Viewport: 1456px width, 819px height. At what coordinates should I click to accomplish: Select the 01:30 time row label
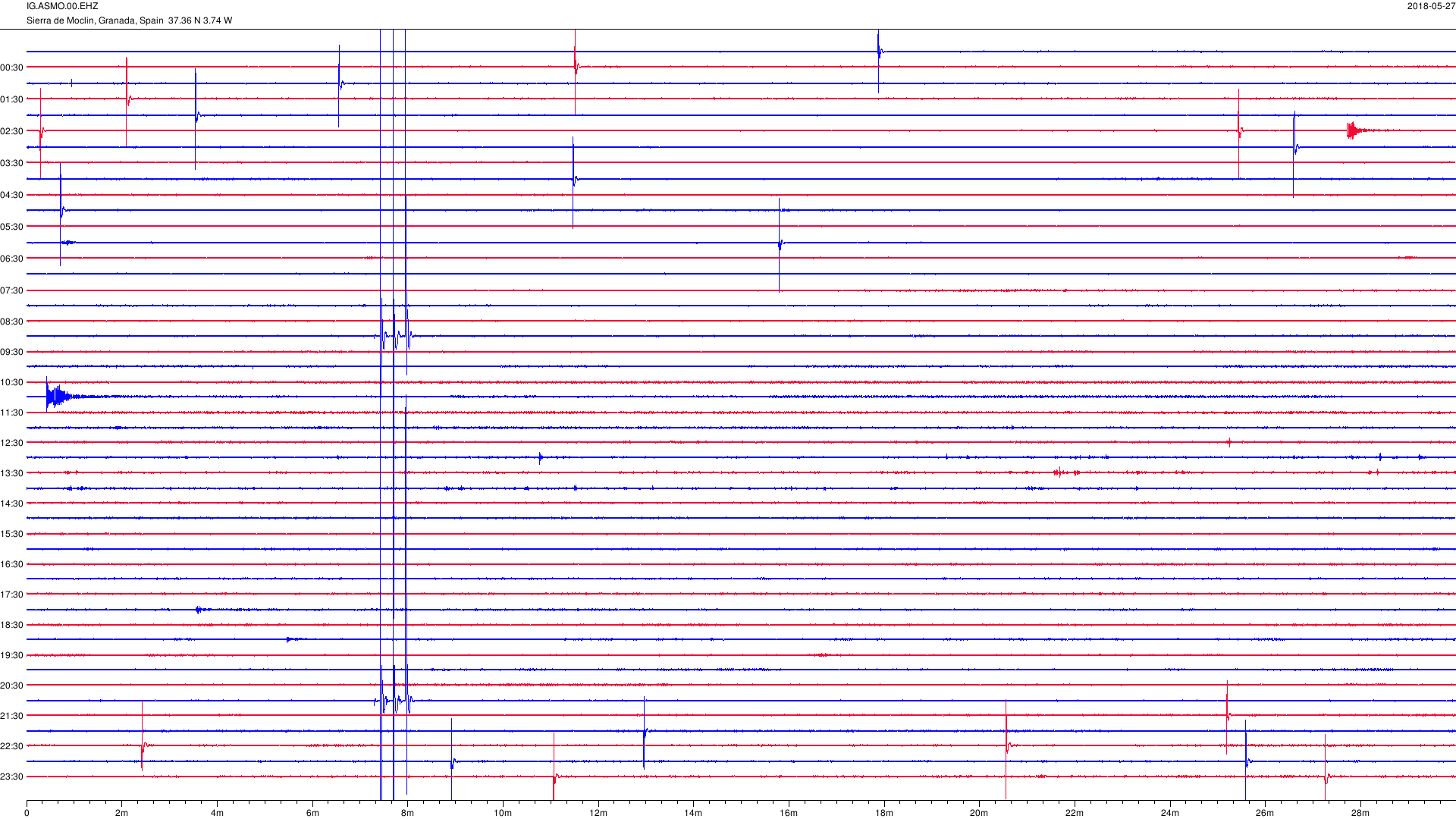12,99
